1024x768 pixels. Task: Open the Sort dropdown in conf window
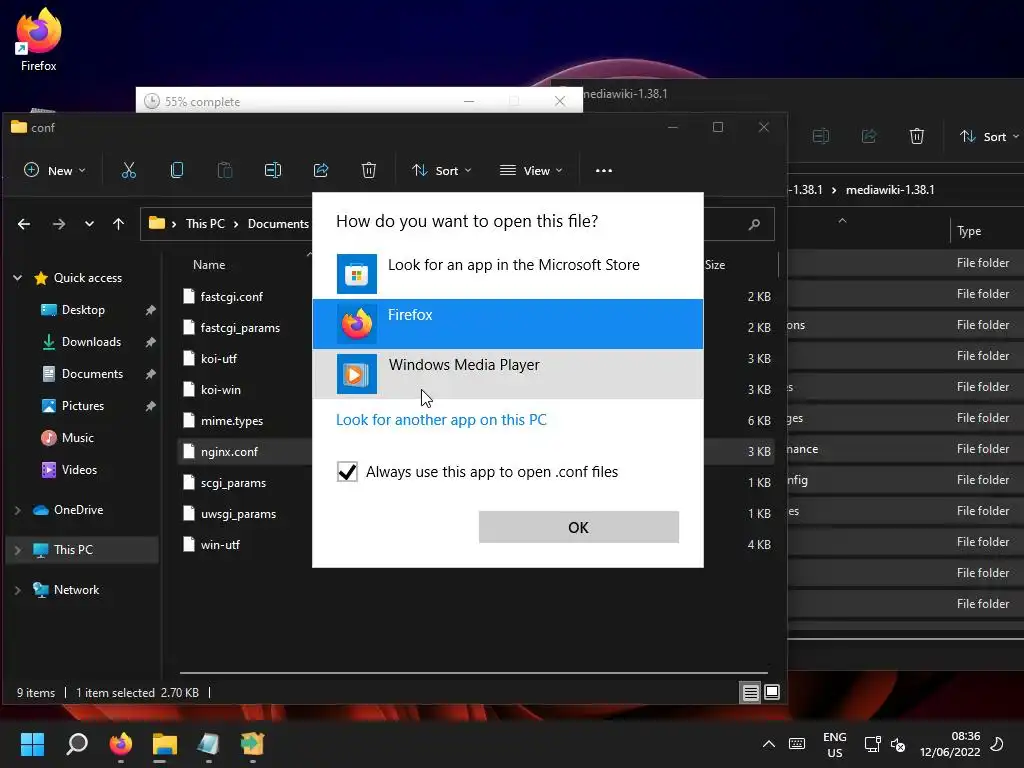coord(441,170)
